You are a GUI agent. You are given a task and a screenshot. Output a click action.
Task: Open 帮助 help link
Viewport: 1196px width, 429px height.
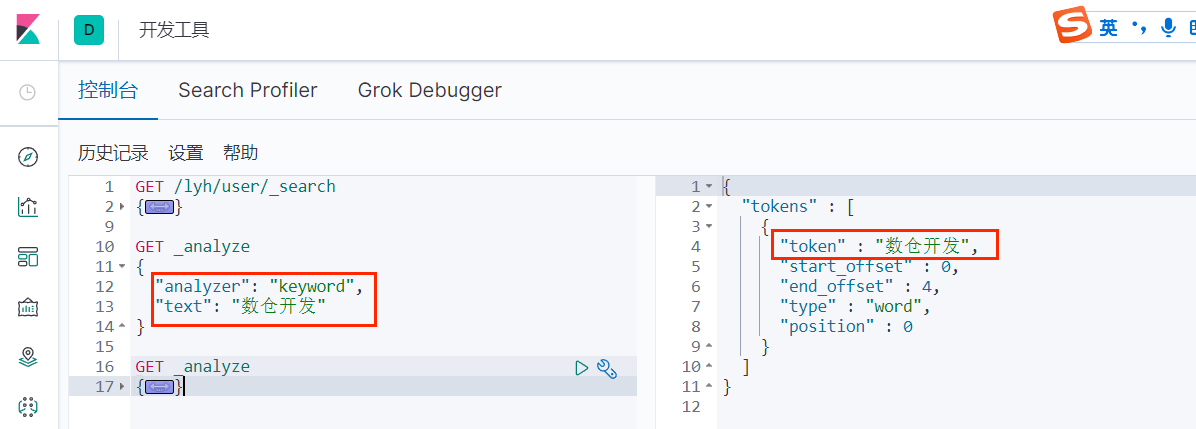(240, 153)
